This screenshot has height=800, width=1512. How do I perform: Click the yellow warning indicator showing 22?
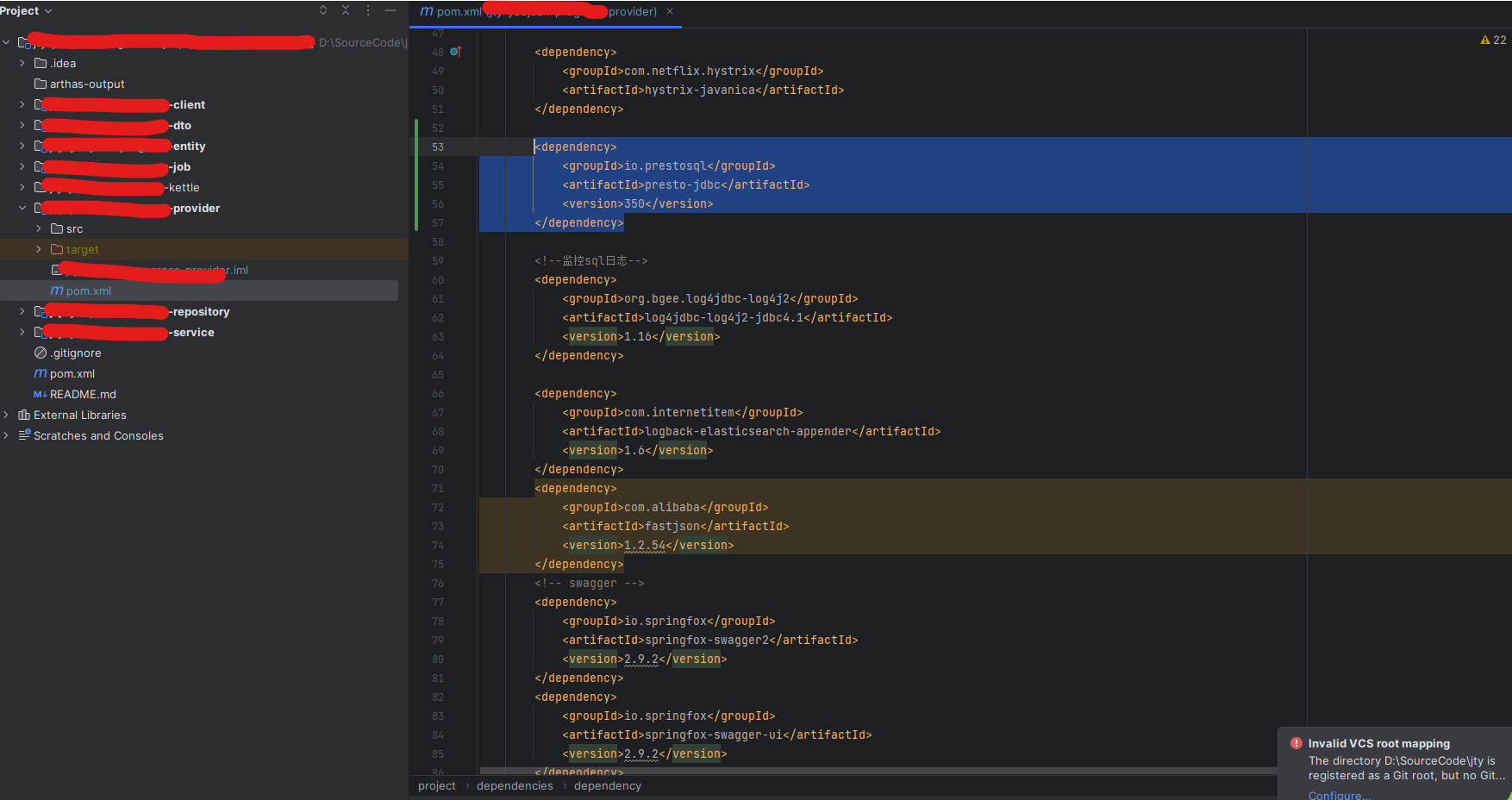pos(1493,40)
